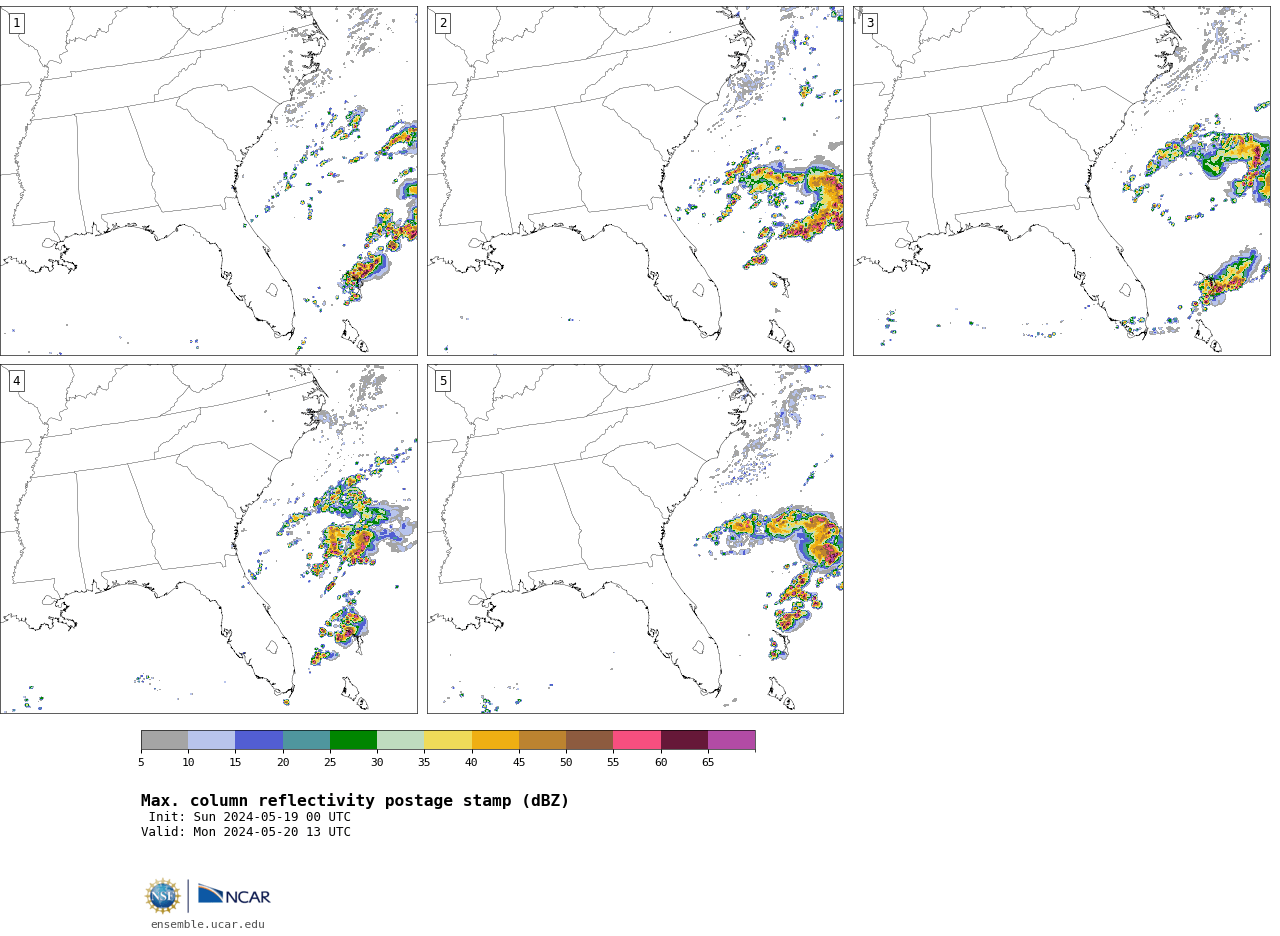Click the number label 5 on fifth panel
1280x936 pixels.
443,381
